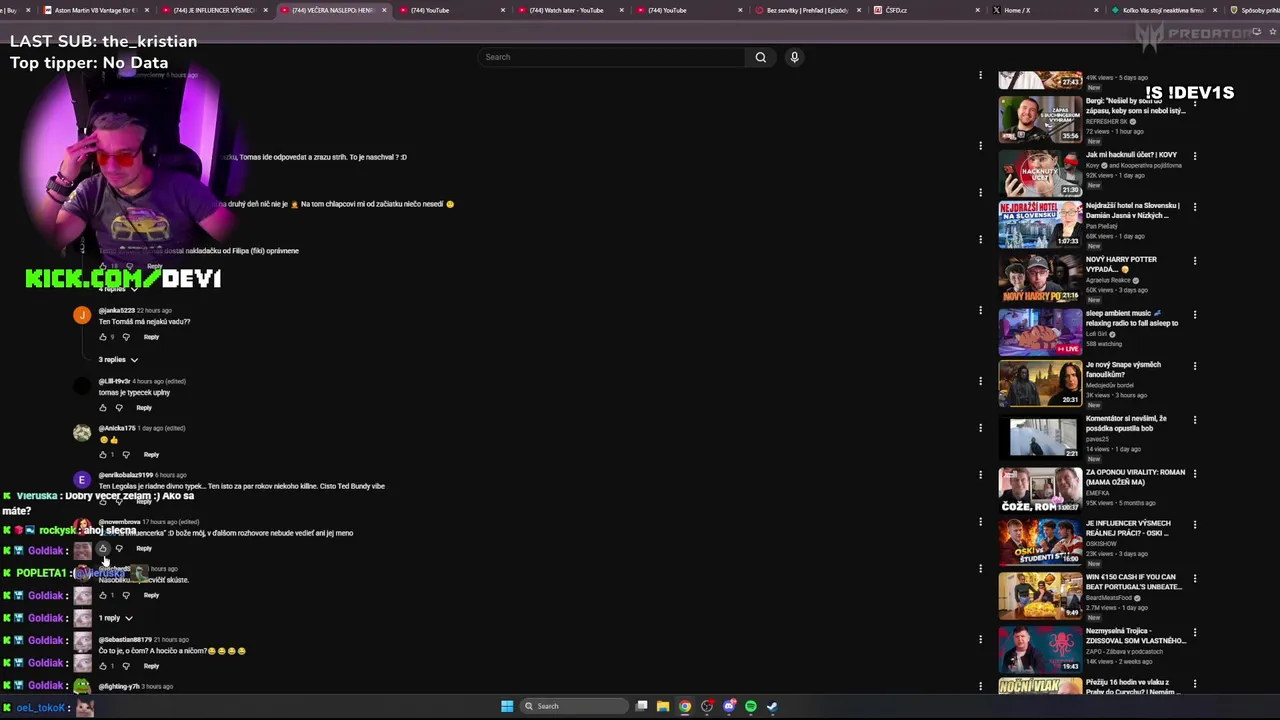Open 'Nezmyselná Trojica' video title
1280x720 pixels.
pos(1135,636)
